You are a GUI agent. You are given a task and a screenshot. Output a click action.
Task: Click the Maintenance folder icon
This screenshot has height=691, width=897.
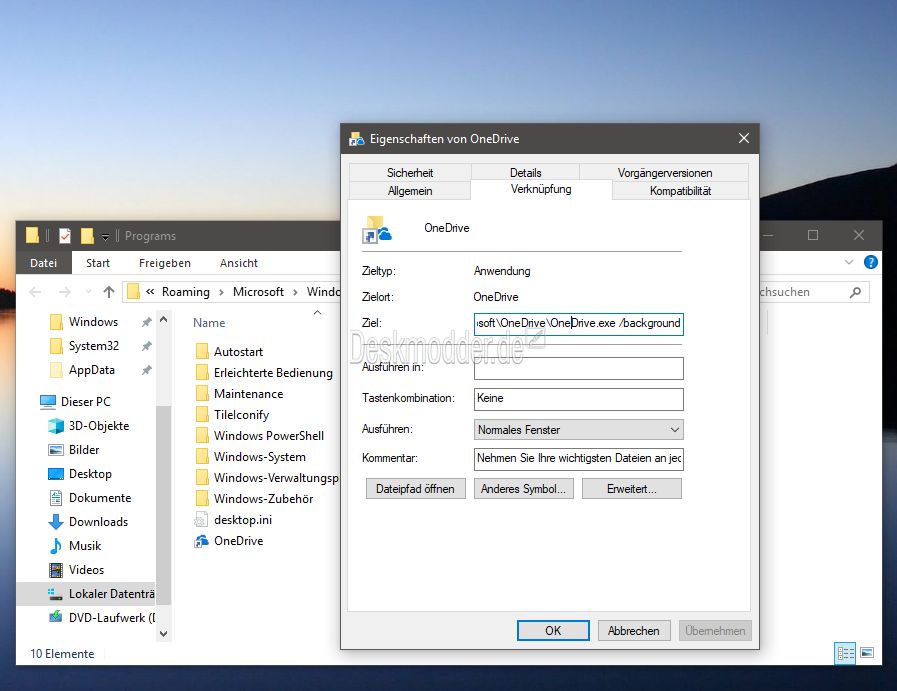[x=202, y=394]
